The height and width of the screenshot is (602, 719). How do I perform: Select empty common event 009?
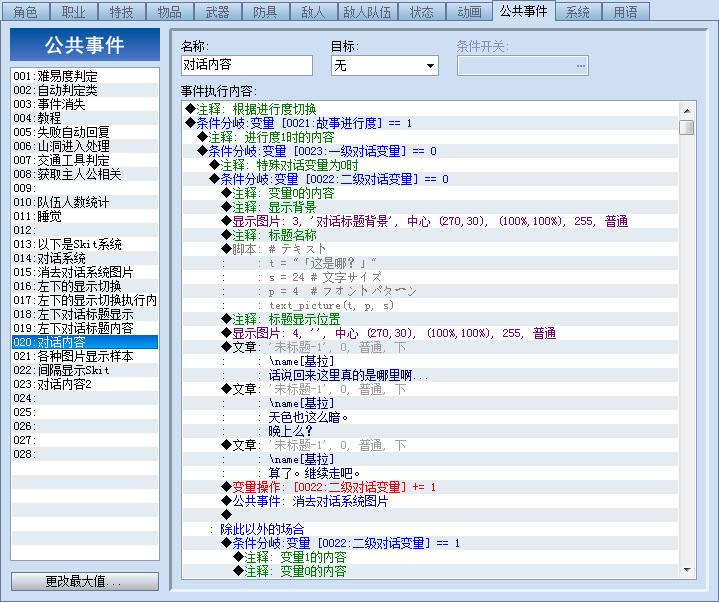click(85, 188)
